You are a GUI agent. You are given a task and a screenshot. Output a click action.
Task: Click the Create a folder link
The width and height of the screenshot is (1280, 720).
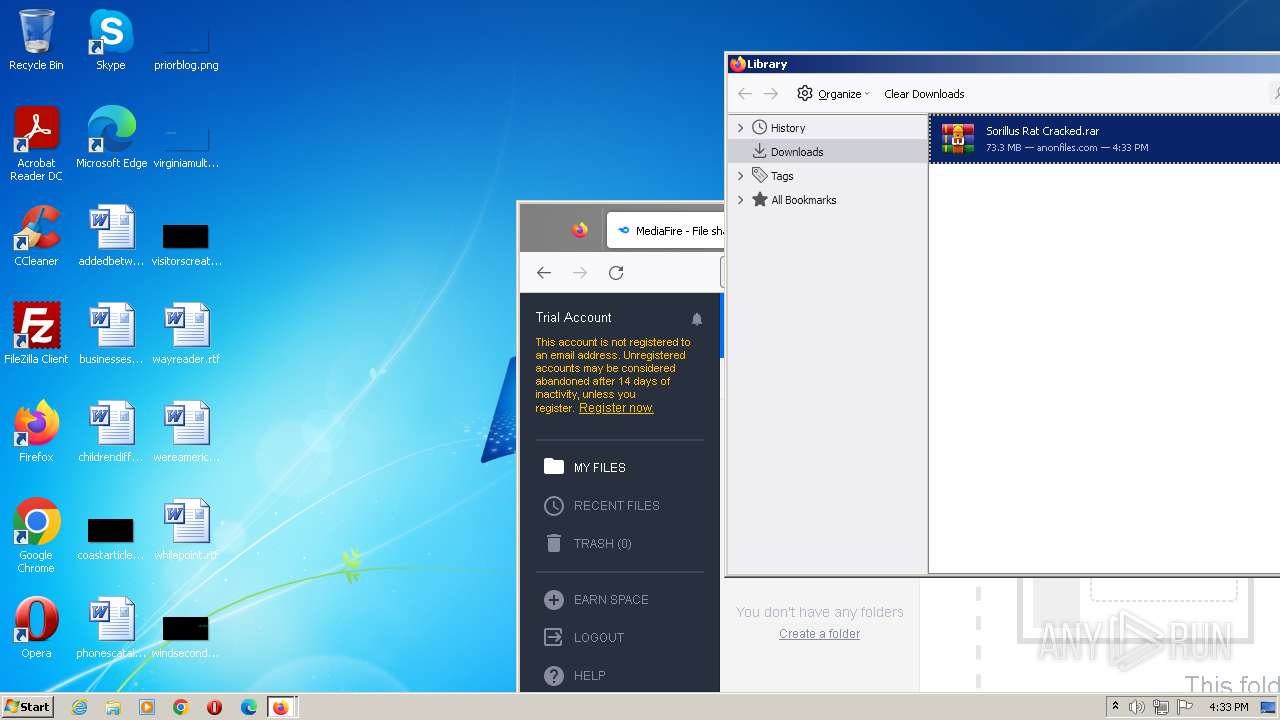[x=819, y=634]
